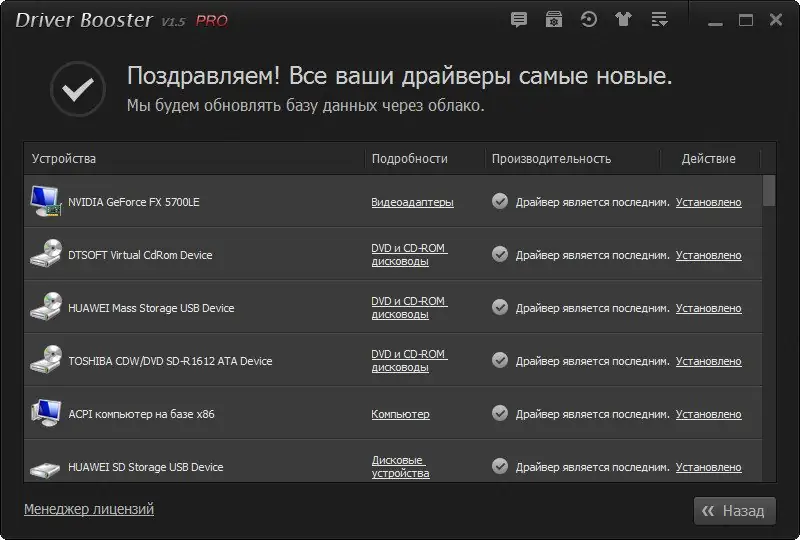Viewport: 800px width, 540px height.
Task: Click Установлено for HUAWEI Mass Storage USB
Action: pyautogui.click(x=709, y=308)
